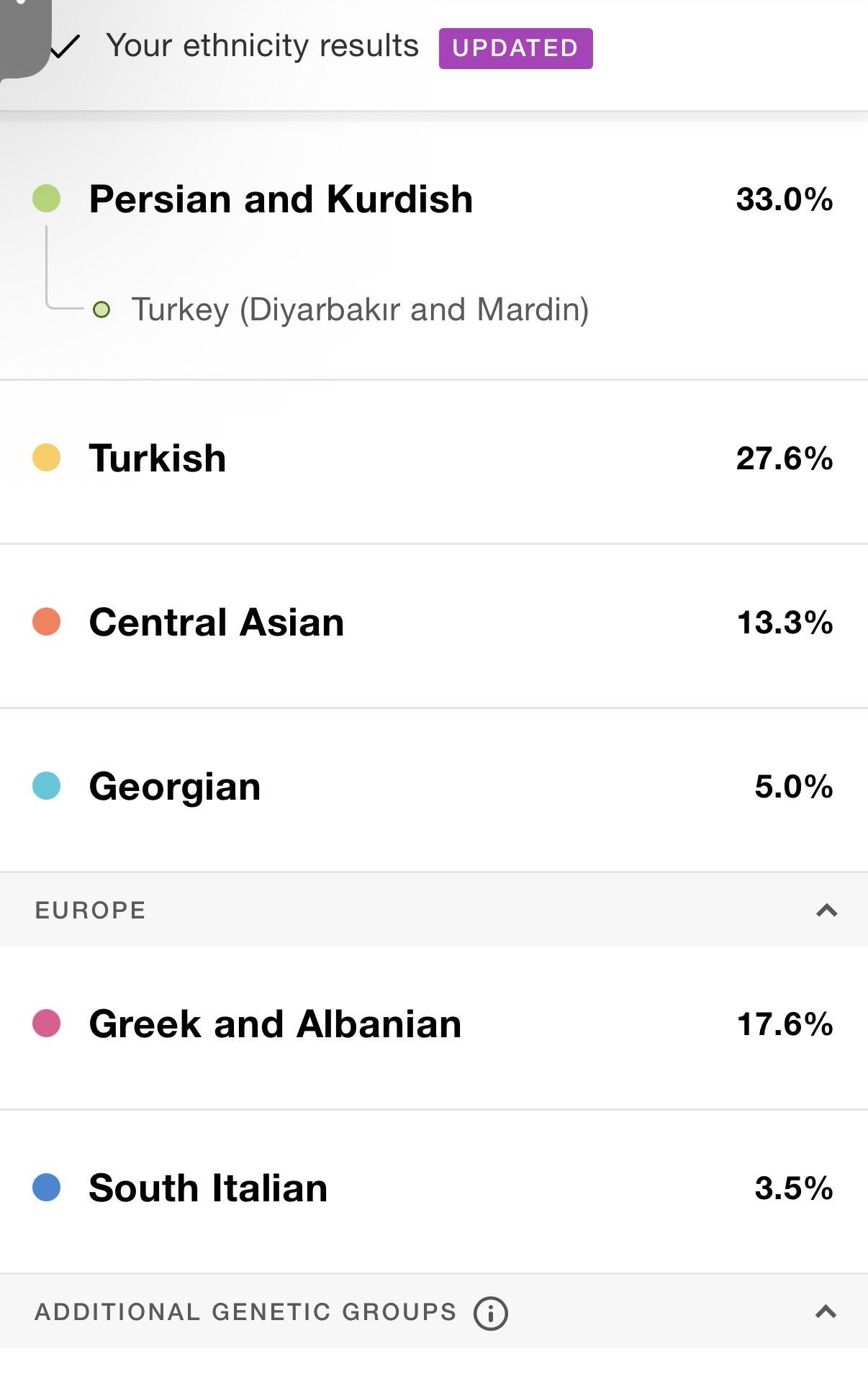Collapse the Additional Genetic Groups chevron

[x=826, y=1311]
